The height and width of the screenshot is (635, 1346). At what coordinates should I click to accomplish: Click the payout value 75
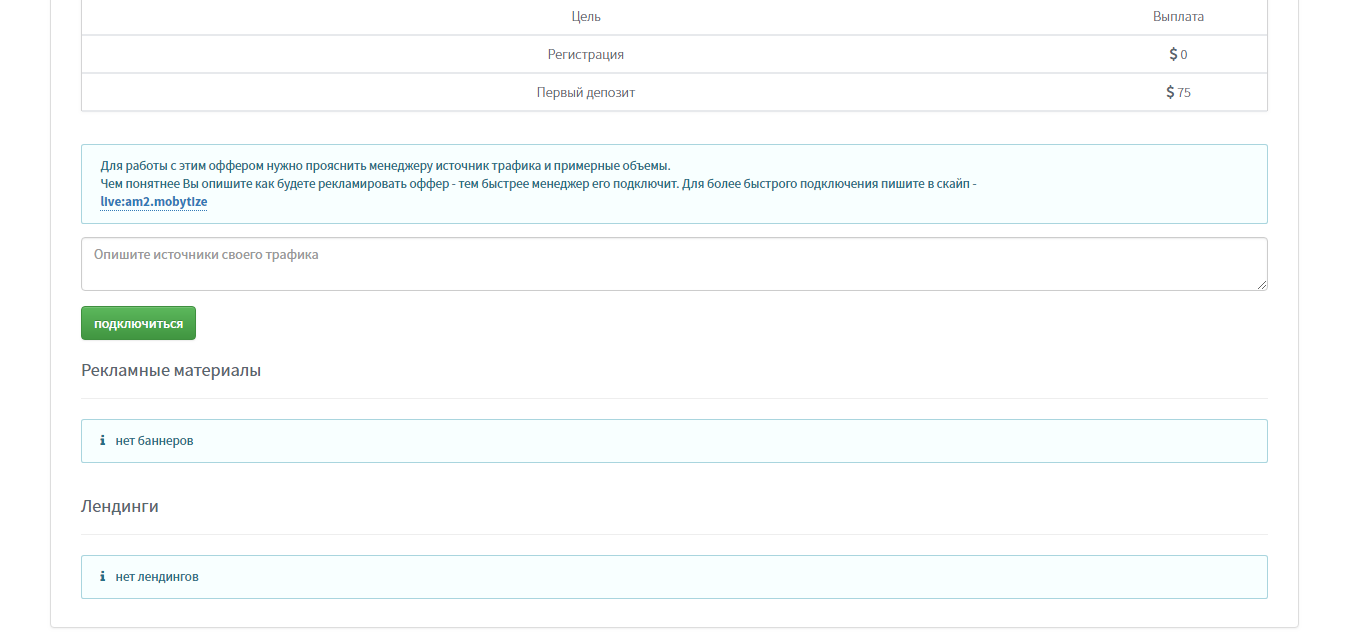pyautogui.click(x=1184, y=93)
